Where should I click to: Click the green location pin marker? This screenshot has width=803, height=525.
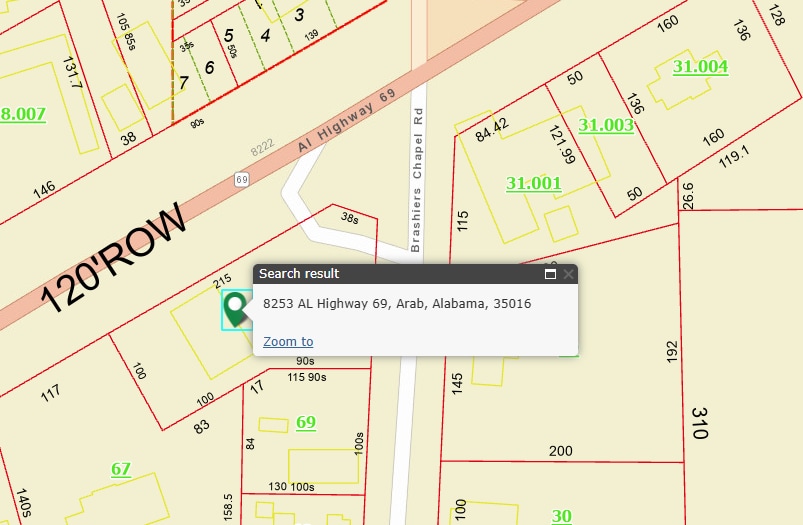(x=236, y=308)
